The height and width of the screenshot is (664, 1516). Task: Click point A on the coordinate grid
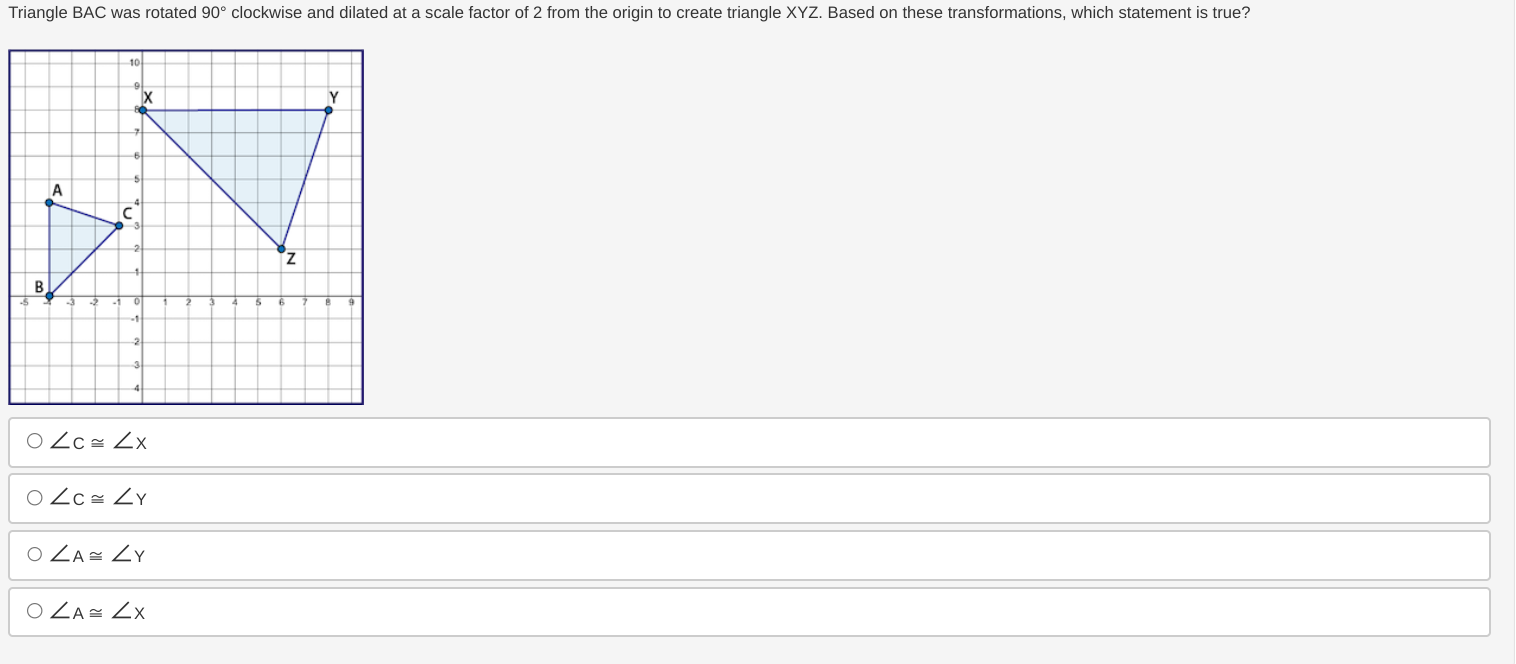coord(50,203)
